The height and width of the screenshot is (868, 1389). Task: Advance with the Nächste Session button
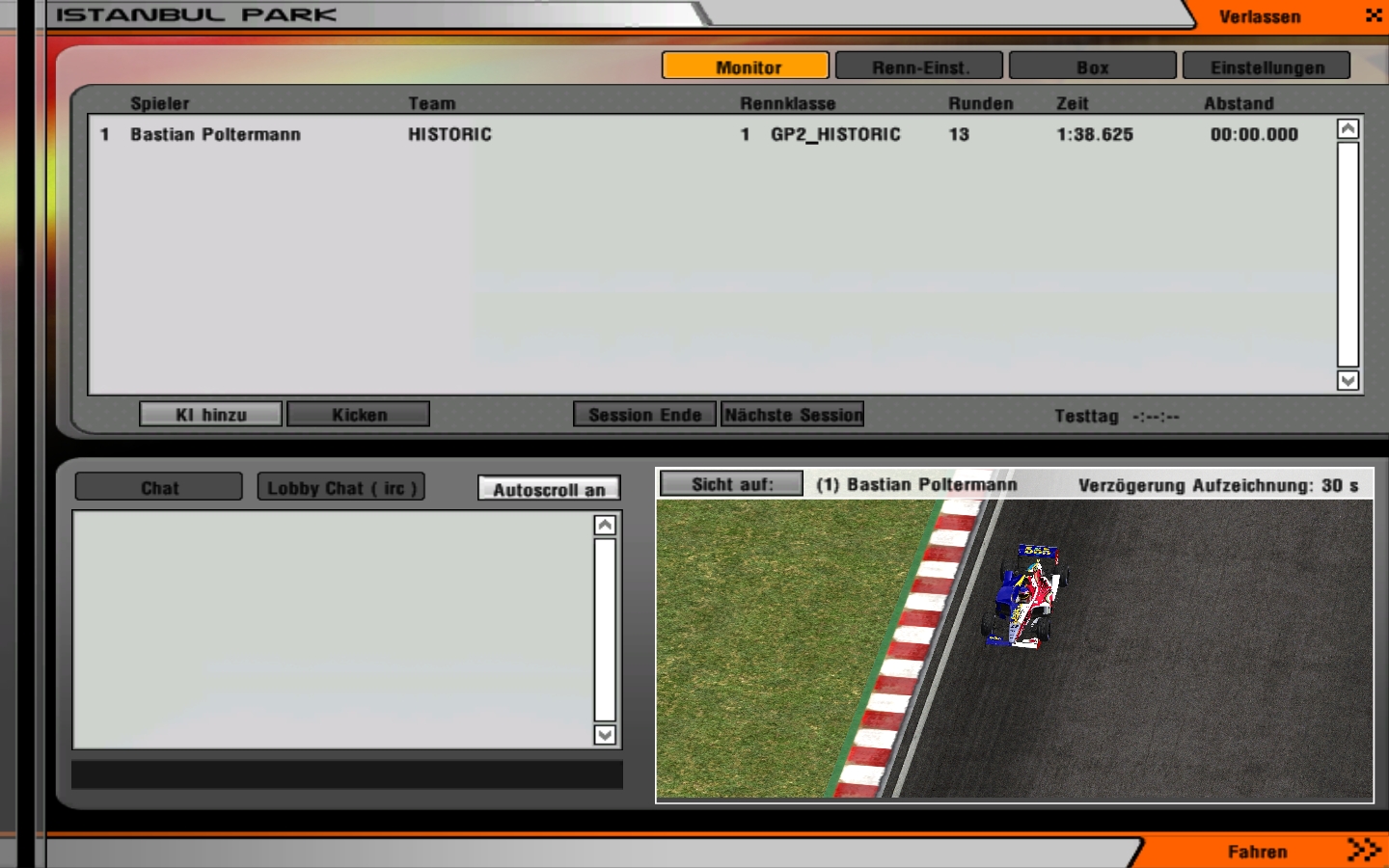pos(793,415)
